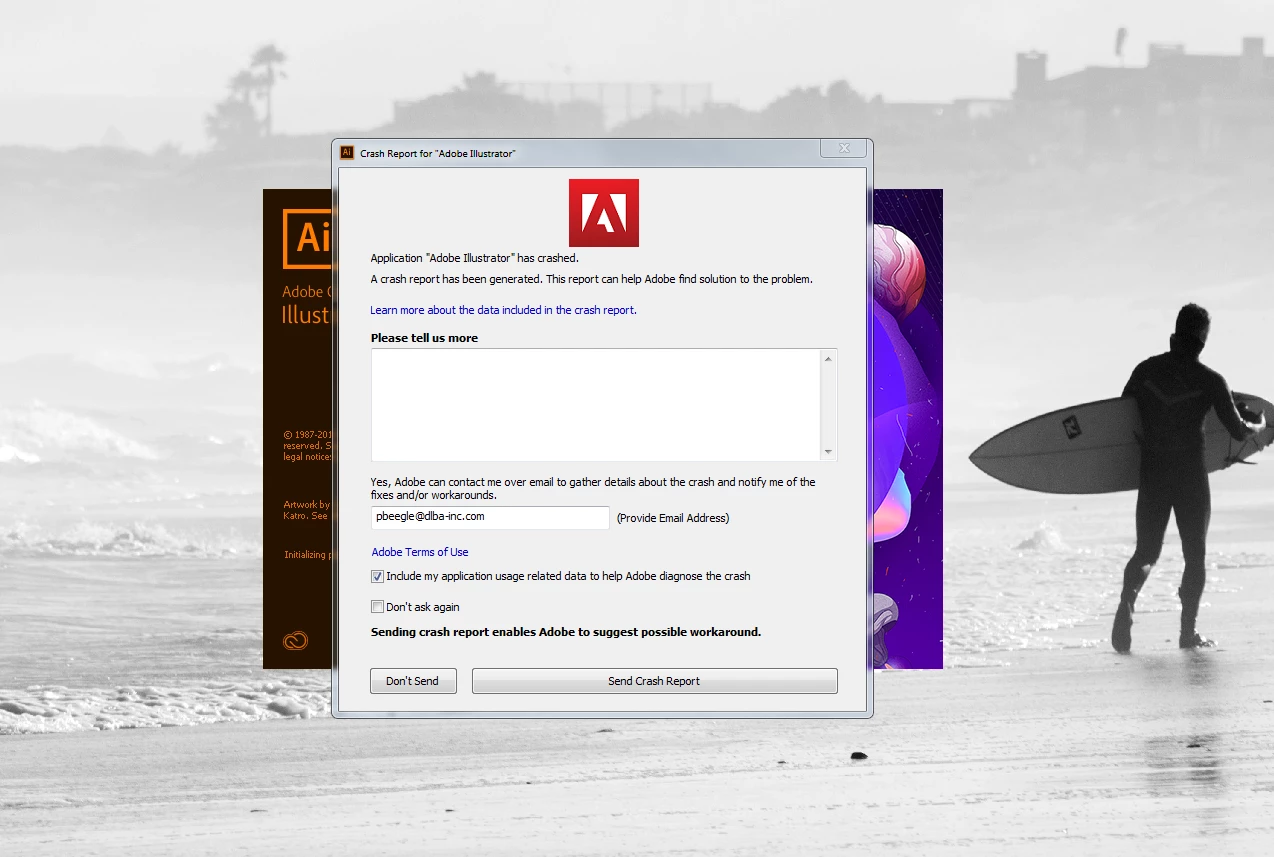Open the crash report data link
This screenshot has height=857, width=1274.
point(503,310)
